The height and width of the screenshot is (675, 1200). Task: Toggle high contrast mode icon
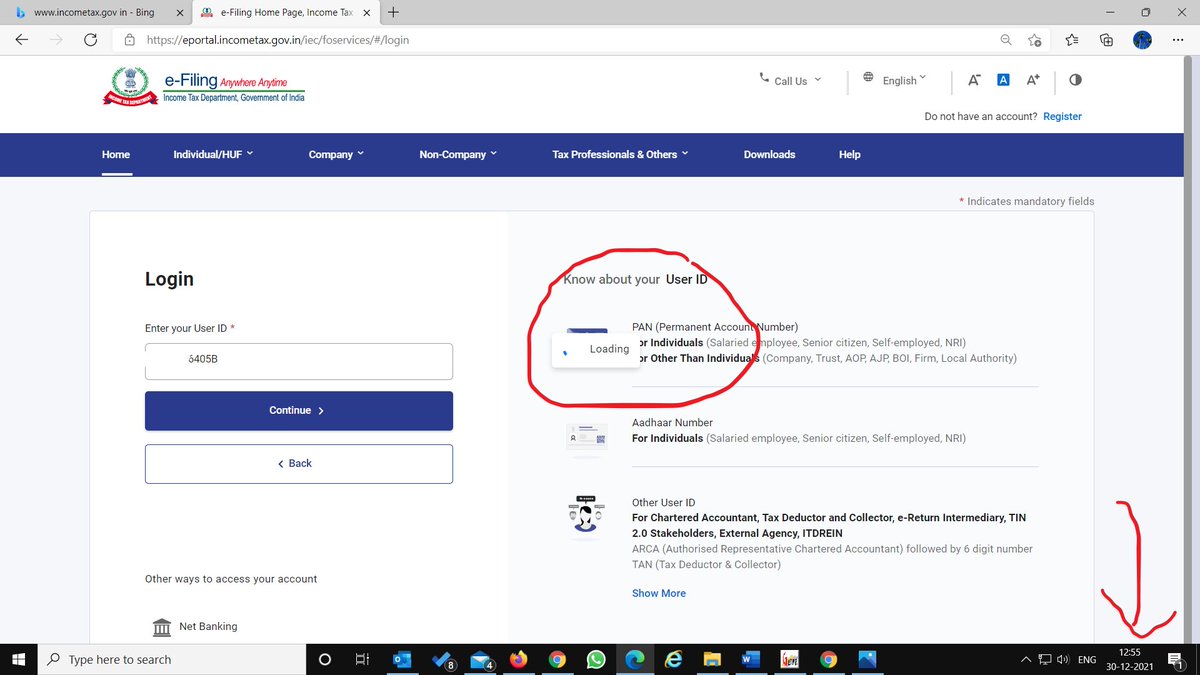1076,80
